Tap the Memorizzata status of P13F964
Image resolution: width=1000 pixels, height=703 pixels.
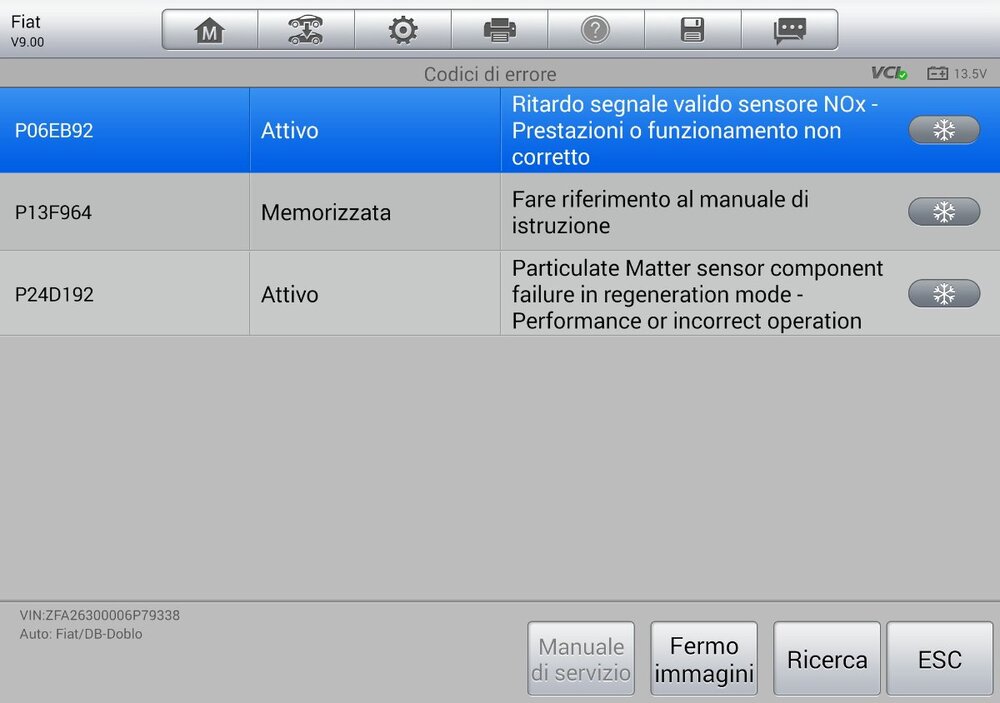click(326, 212)
